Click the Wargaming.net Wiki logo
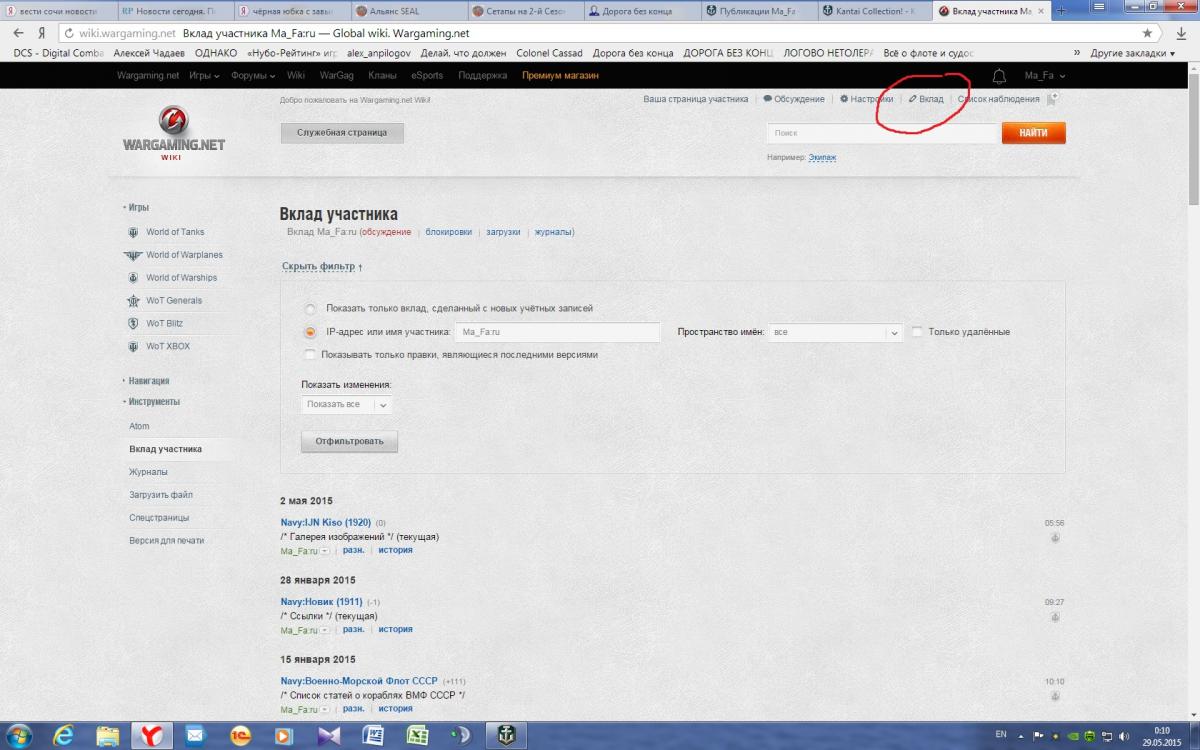Image resolution: width=1200 pixels, height=750 pixels. pyautogui.click(x=173, y=133)
